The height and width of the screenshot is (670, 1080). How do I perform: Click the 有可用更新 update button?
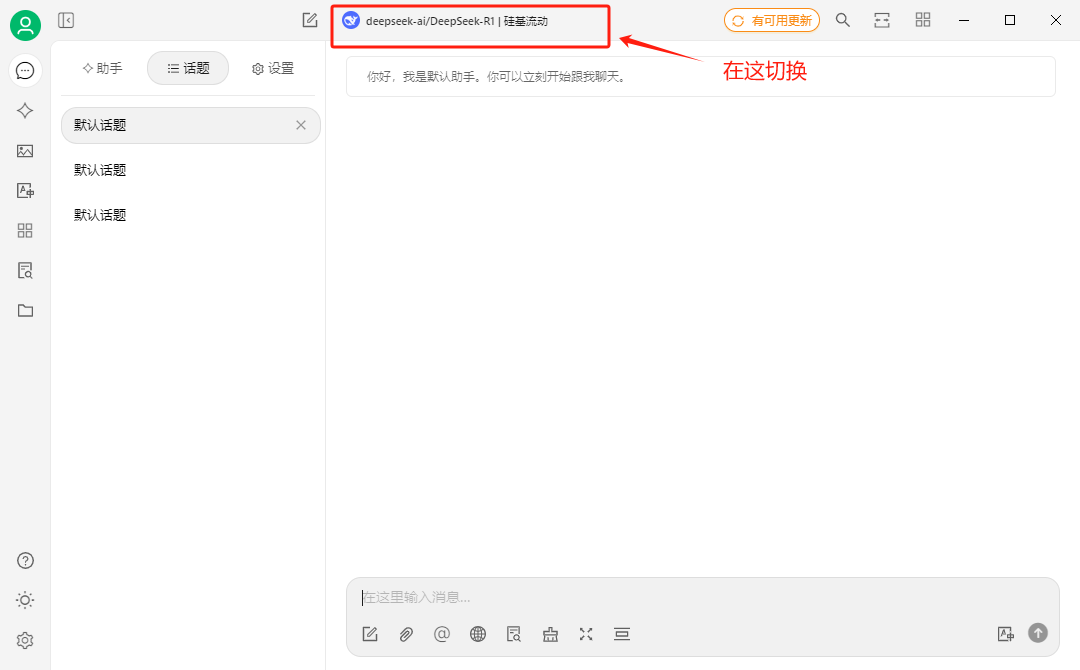pos(770,19)
